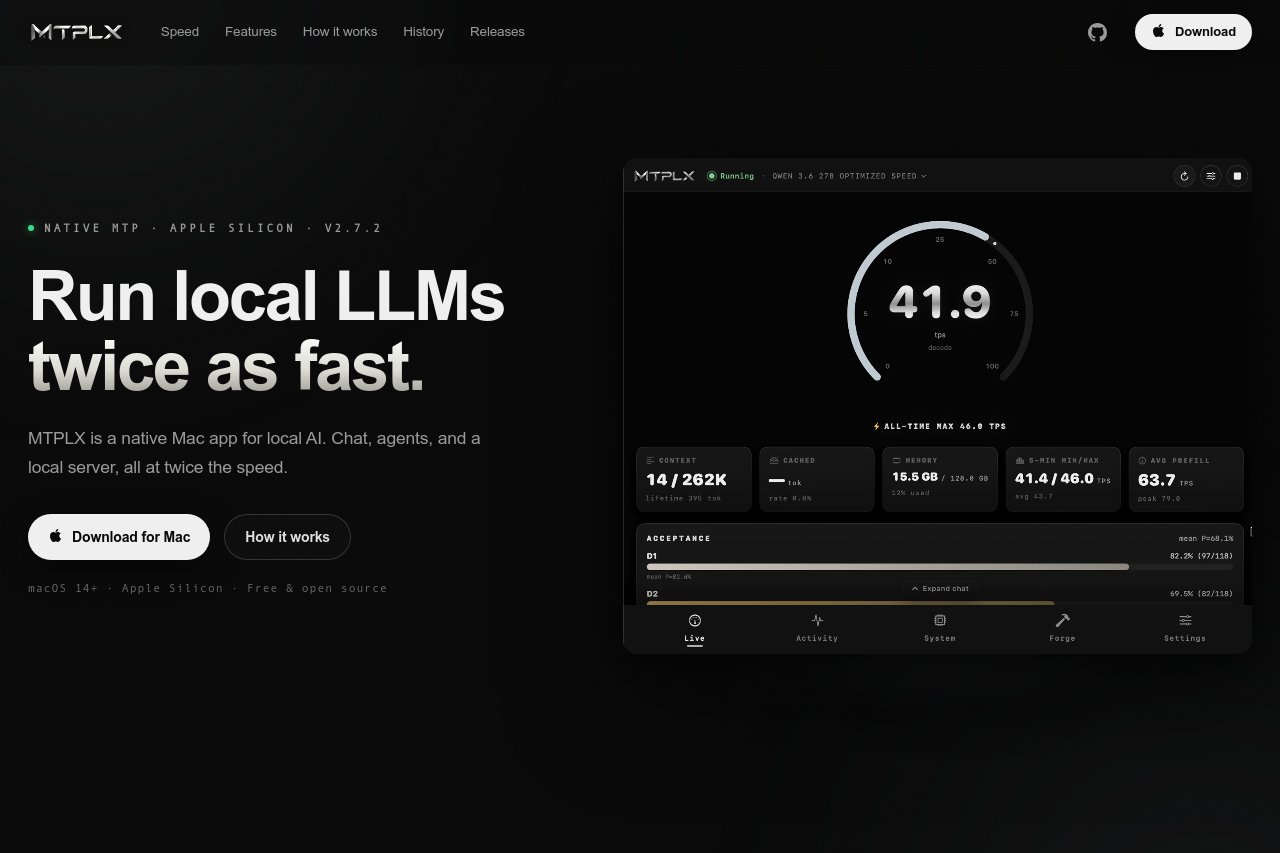1280x853 pixels.
Task: Click How it works beside Download for Mac
Action: (287, 537)
